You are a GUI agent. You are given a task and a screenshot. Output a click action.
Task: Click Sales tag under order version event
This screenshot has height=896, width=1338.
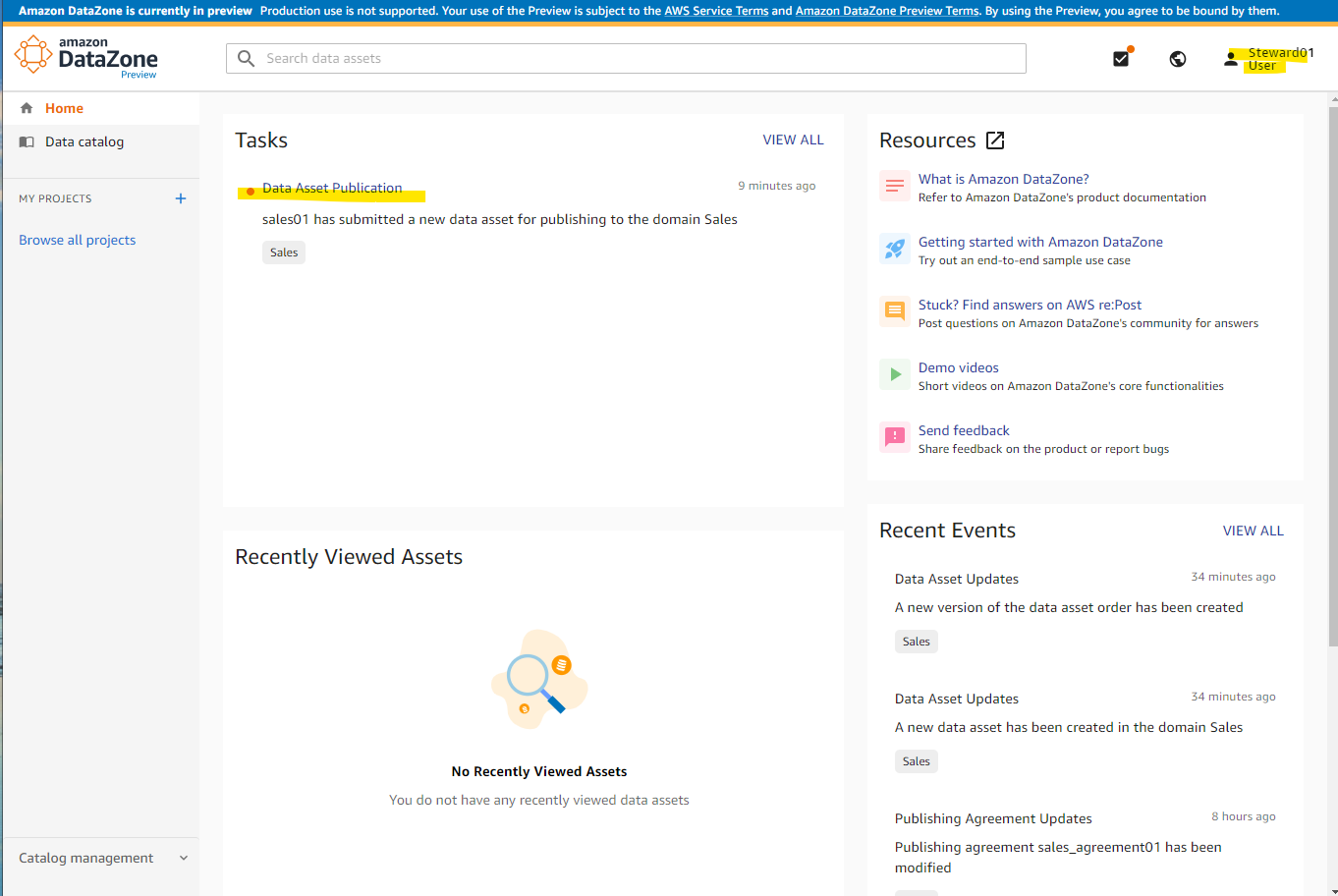(917, 642)
